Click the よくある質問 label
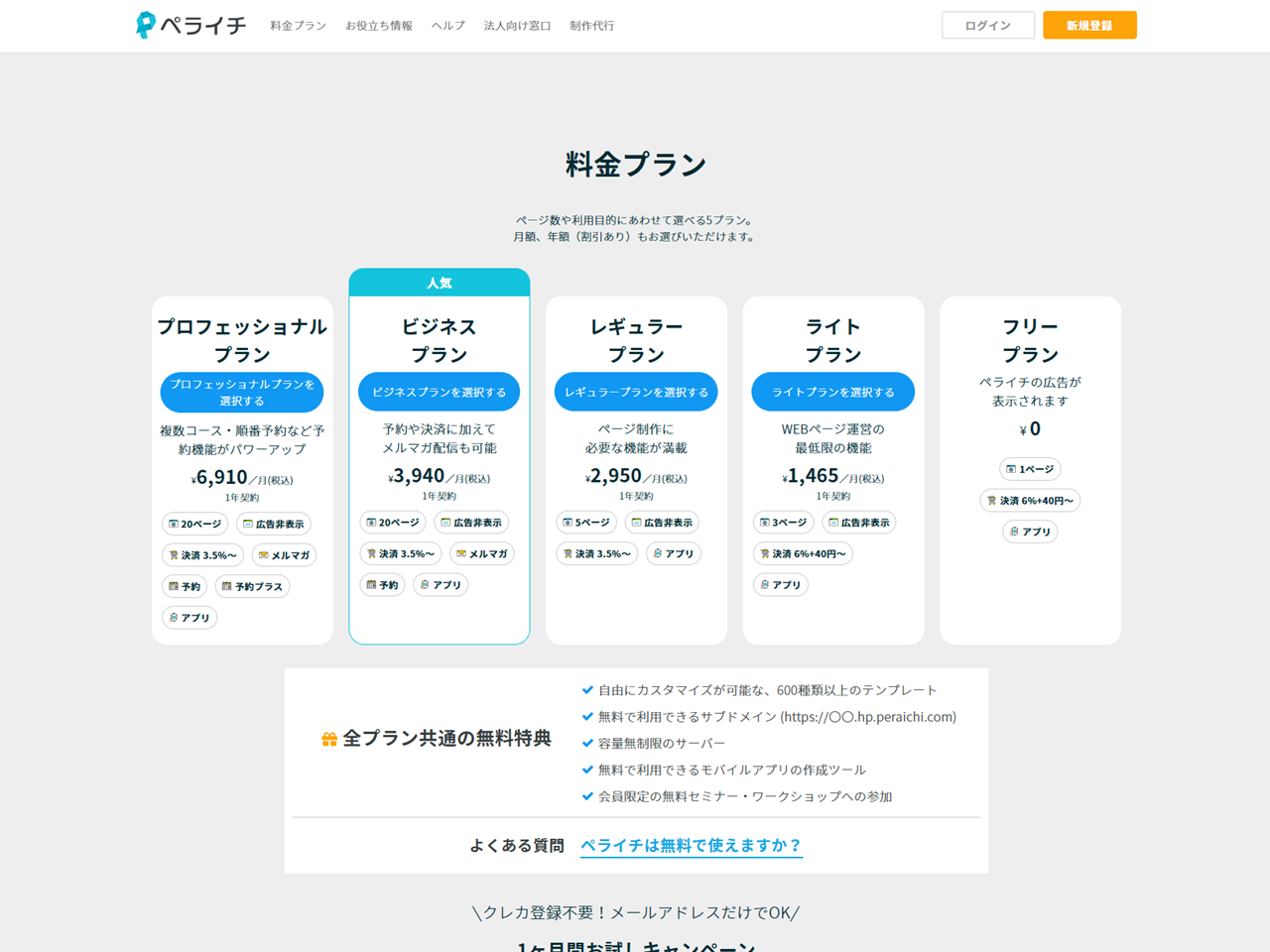Screen dimensions: 1270x952 [517, 846]
